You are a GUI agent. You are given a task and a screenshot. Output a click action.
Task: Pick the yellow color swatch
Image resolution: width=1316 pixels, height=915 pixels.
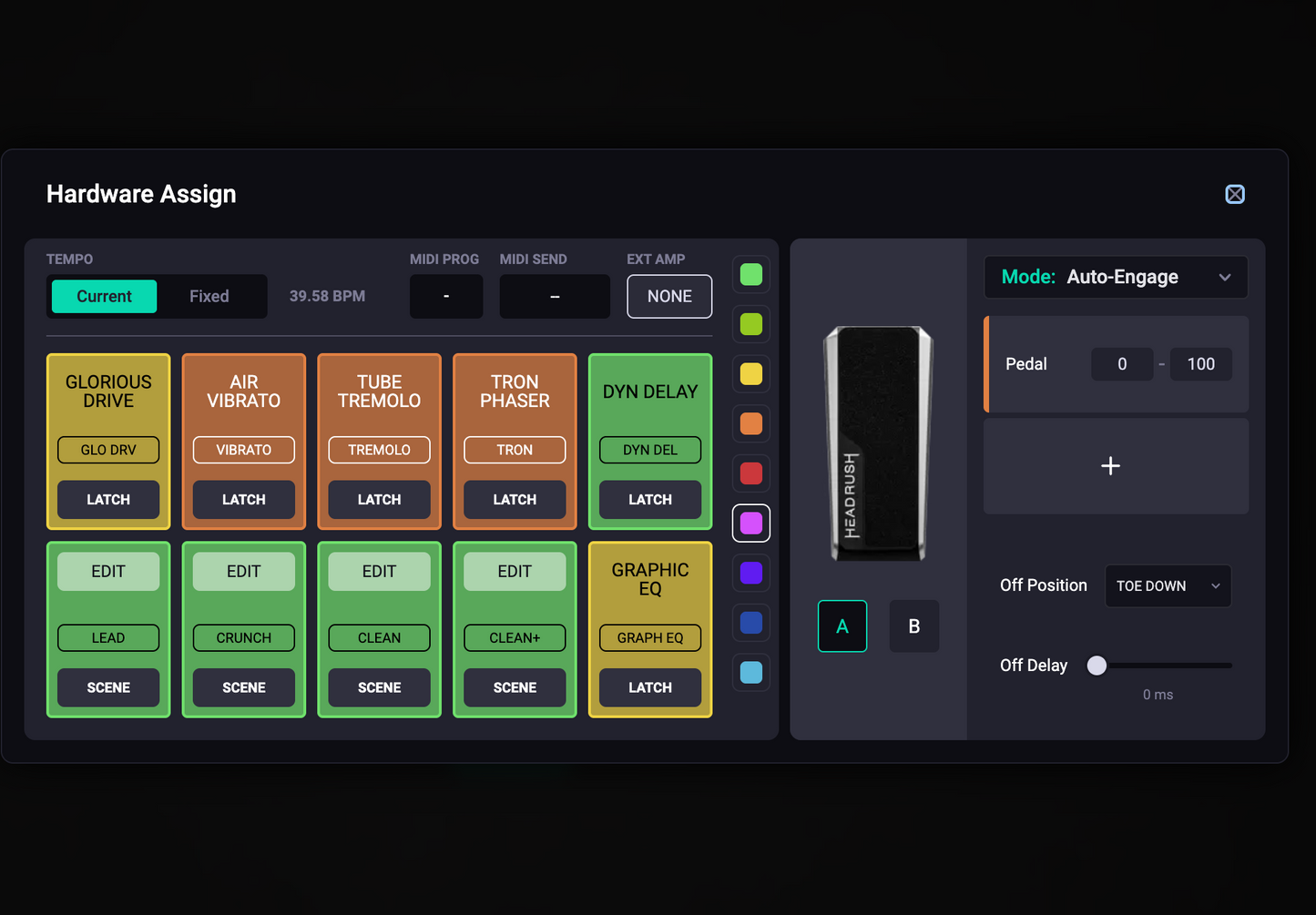(751, 374)
